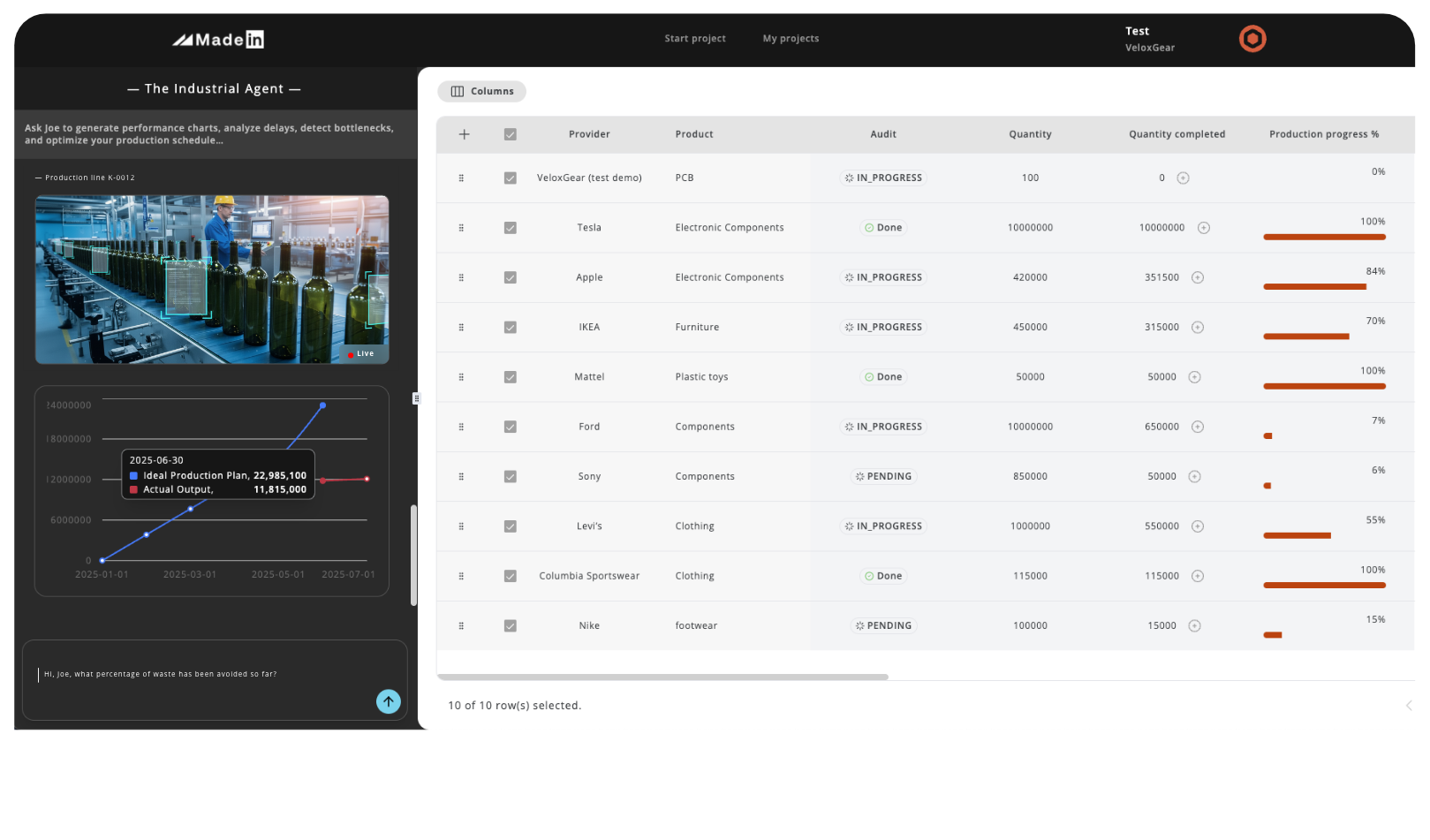The width and height of the screenshot is (1430, 840).
Task: Open the My projects menu
Action: tap(791, 38)
